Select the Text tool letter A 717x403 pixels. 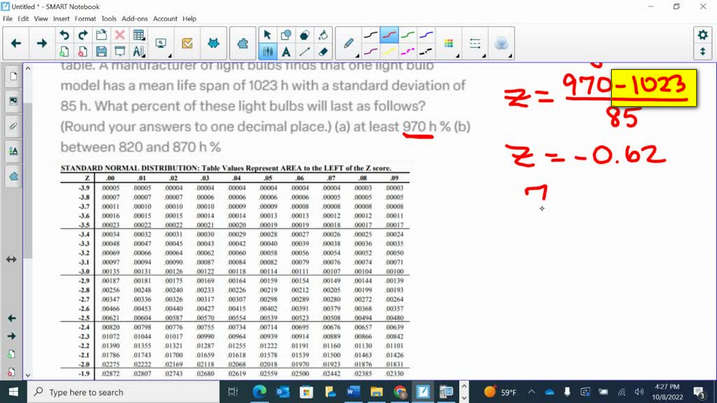[x=286, y=52]
